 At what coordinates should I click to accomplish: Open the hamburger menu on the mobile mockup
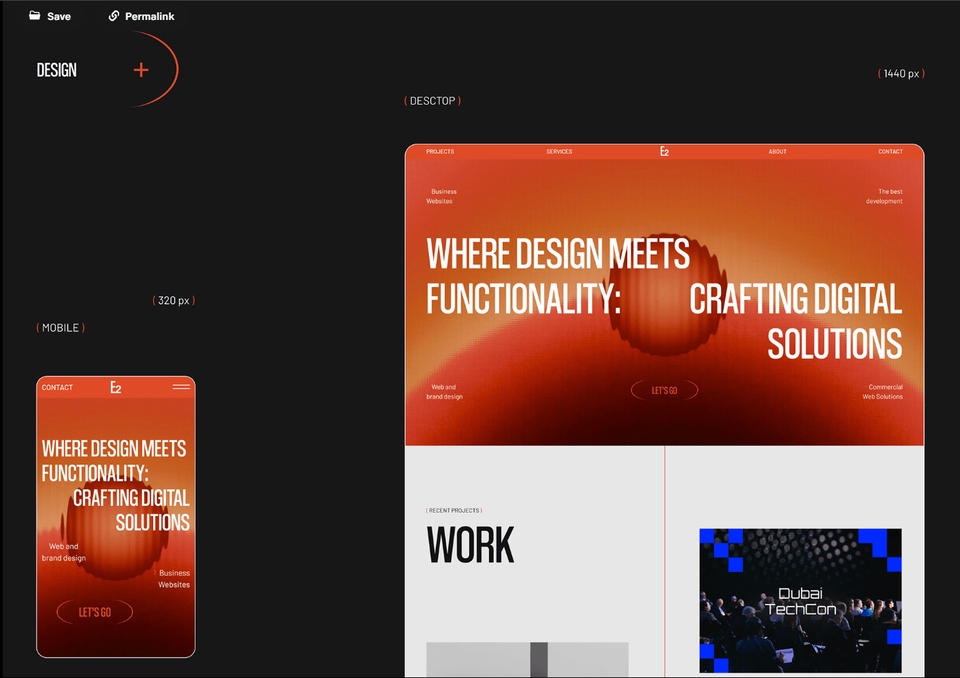pyautogui.click(x=181, y=386)
